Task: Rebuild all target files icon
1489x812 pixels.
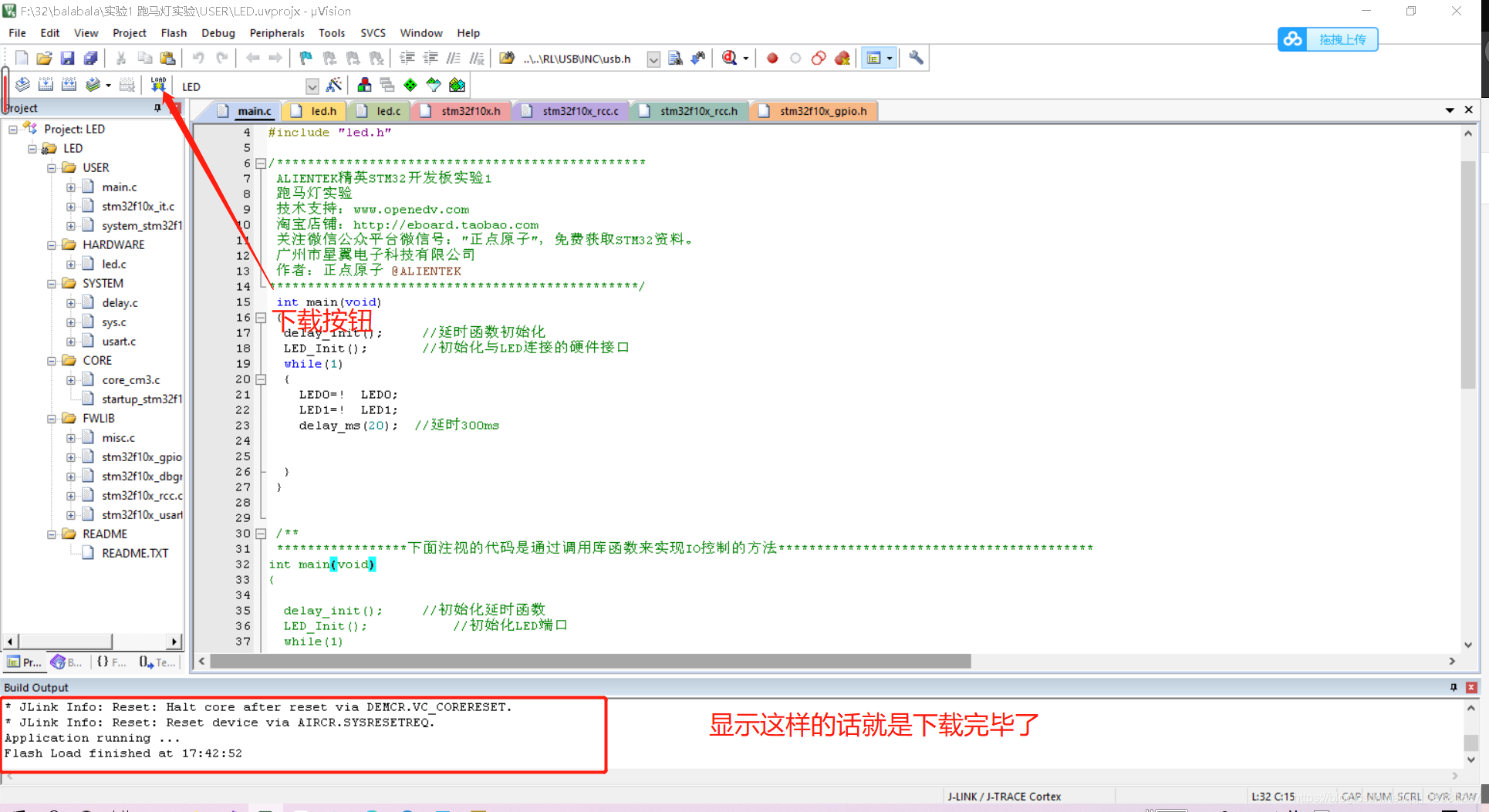Action: click(x=69, y=85)
